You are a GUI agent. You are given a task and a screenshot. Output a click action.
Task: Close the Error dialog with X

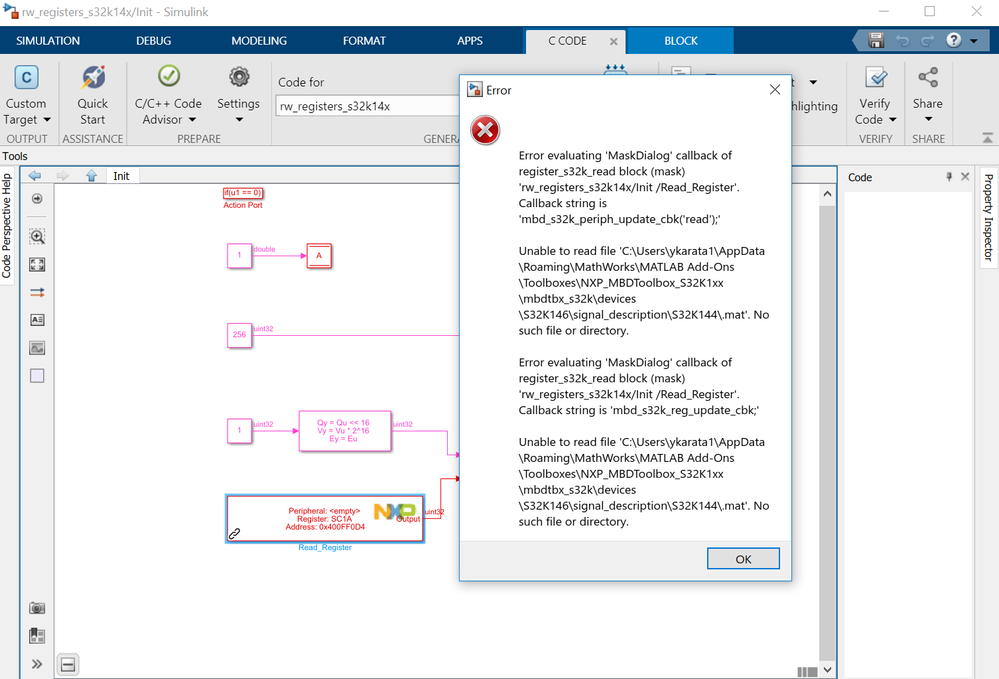pyautogui.click(x=775, y=90)
